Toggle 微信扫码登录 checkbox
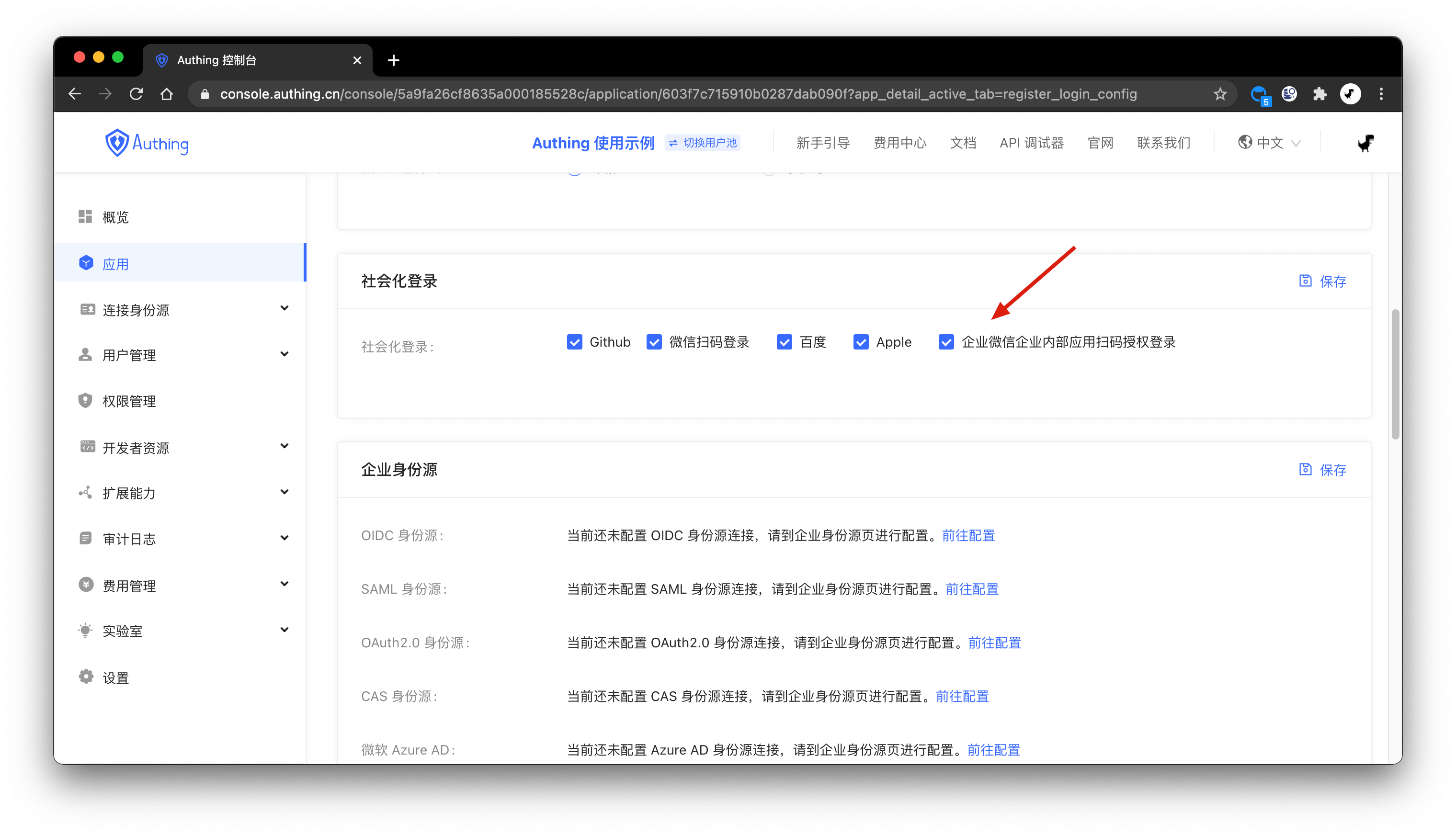The width and height of the screenshot is (1456, 835). point(654,342)
